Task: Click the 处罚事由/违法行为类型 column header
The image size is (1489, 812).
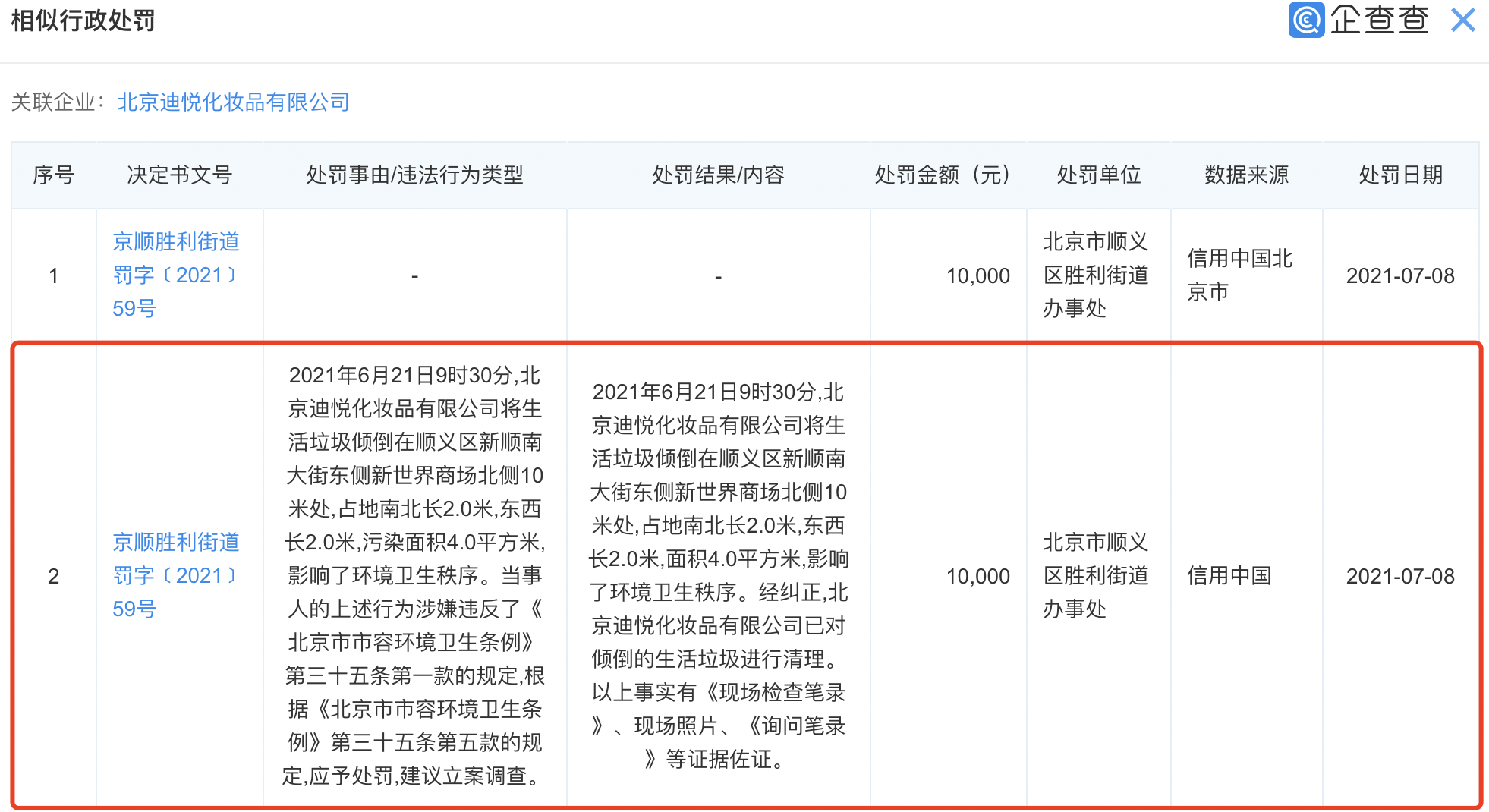Action: pyautogui.click(x=414, y=175)
